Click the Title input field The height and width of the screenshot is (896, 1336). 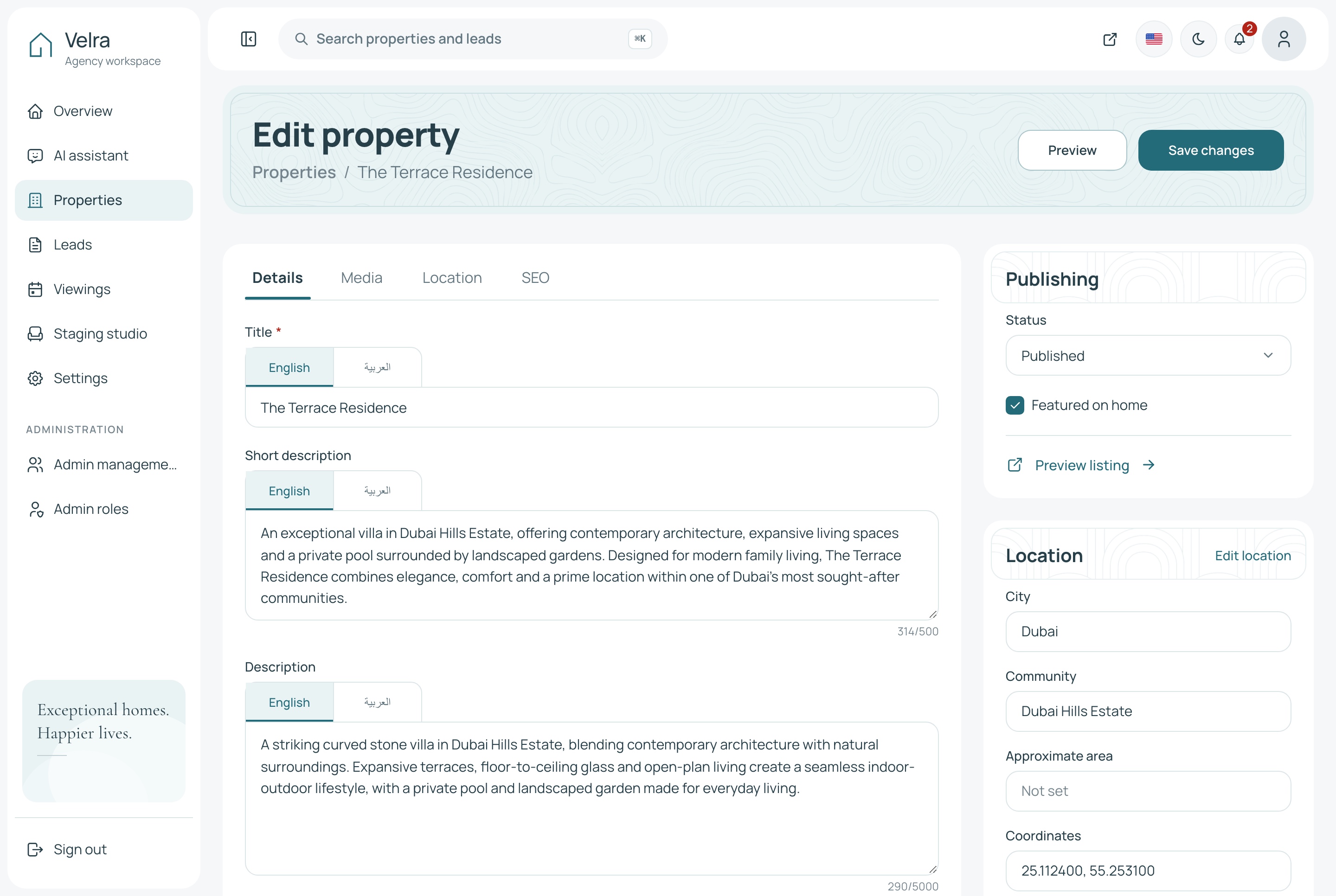pos(591,408)
